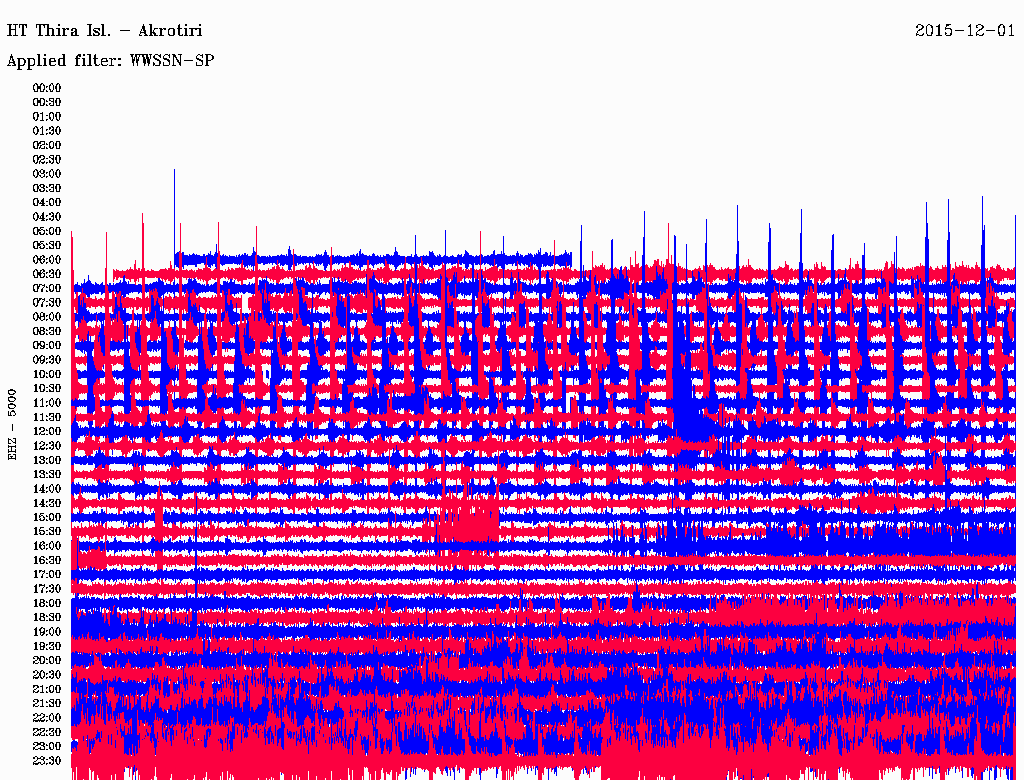Select the 15:30 time label
This screenshot has height=780, width=1024.
pos(47,532)
